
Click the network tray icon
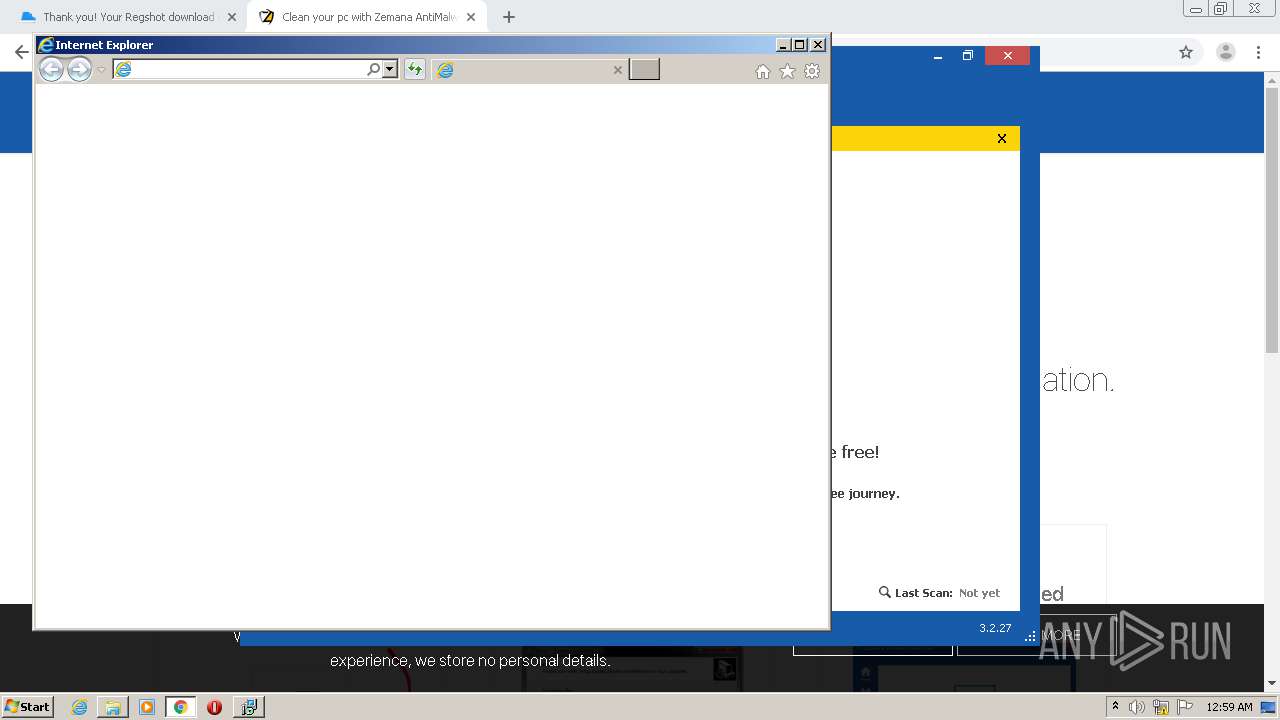(1161, 707)
